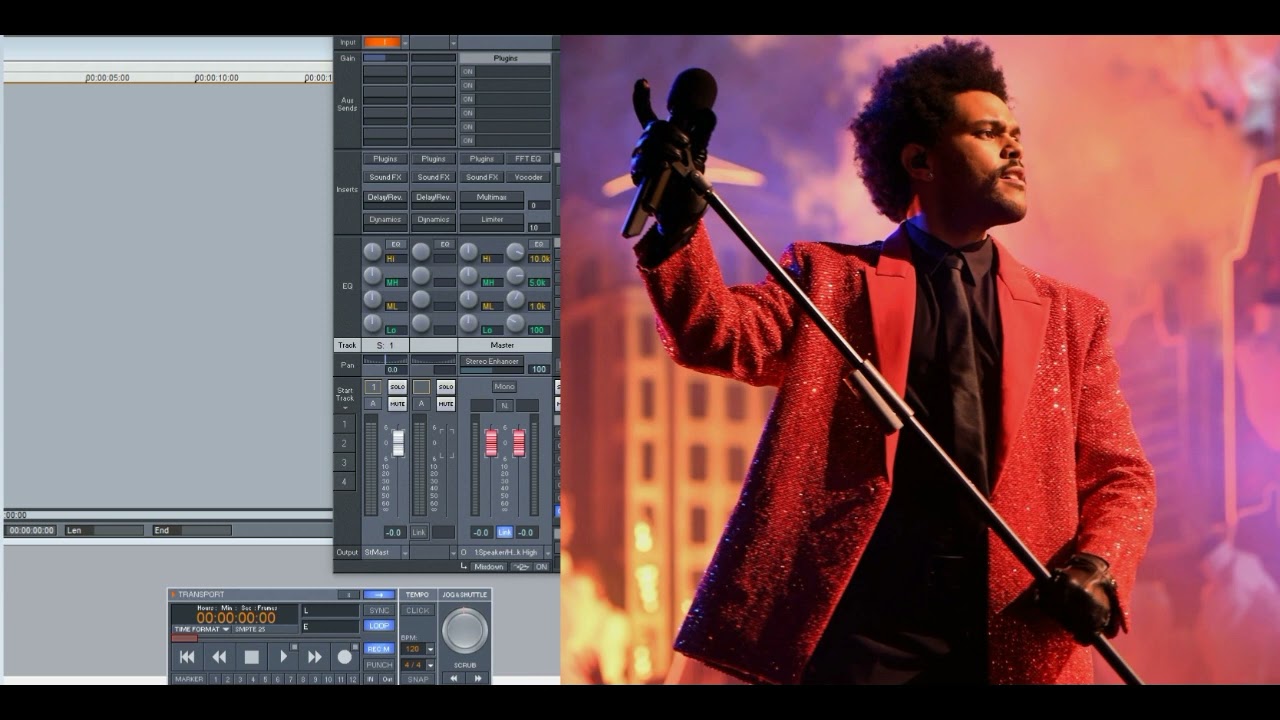
Task: Click the small button left of the blue arrow
Action: pos(349,595)
